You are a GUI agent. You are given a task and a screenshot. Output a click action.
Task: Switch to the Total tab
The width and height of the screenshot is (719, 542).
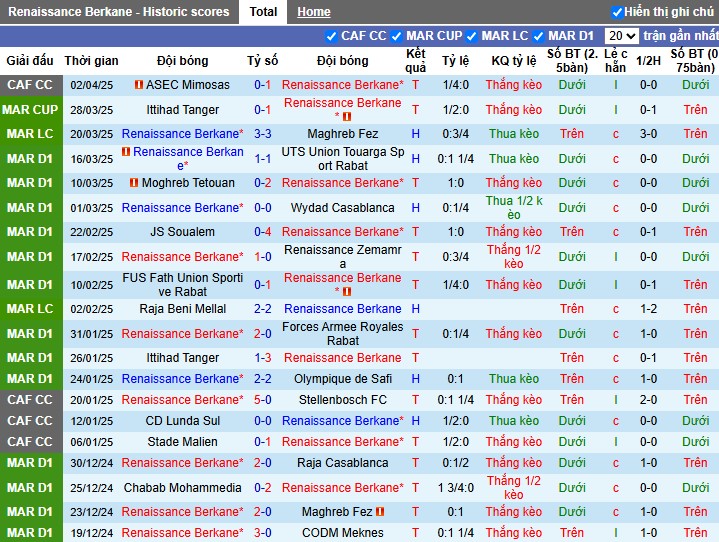coord(263,11)
